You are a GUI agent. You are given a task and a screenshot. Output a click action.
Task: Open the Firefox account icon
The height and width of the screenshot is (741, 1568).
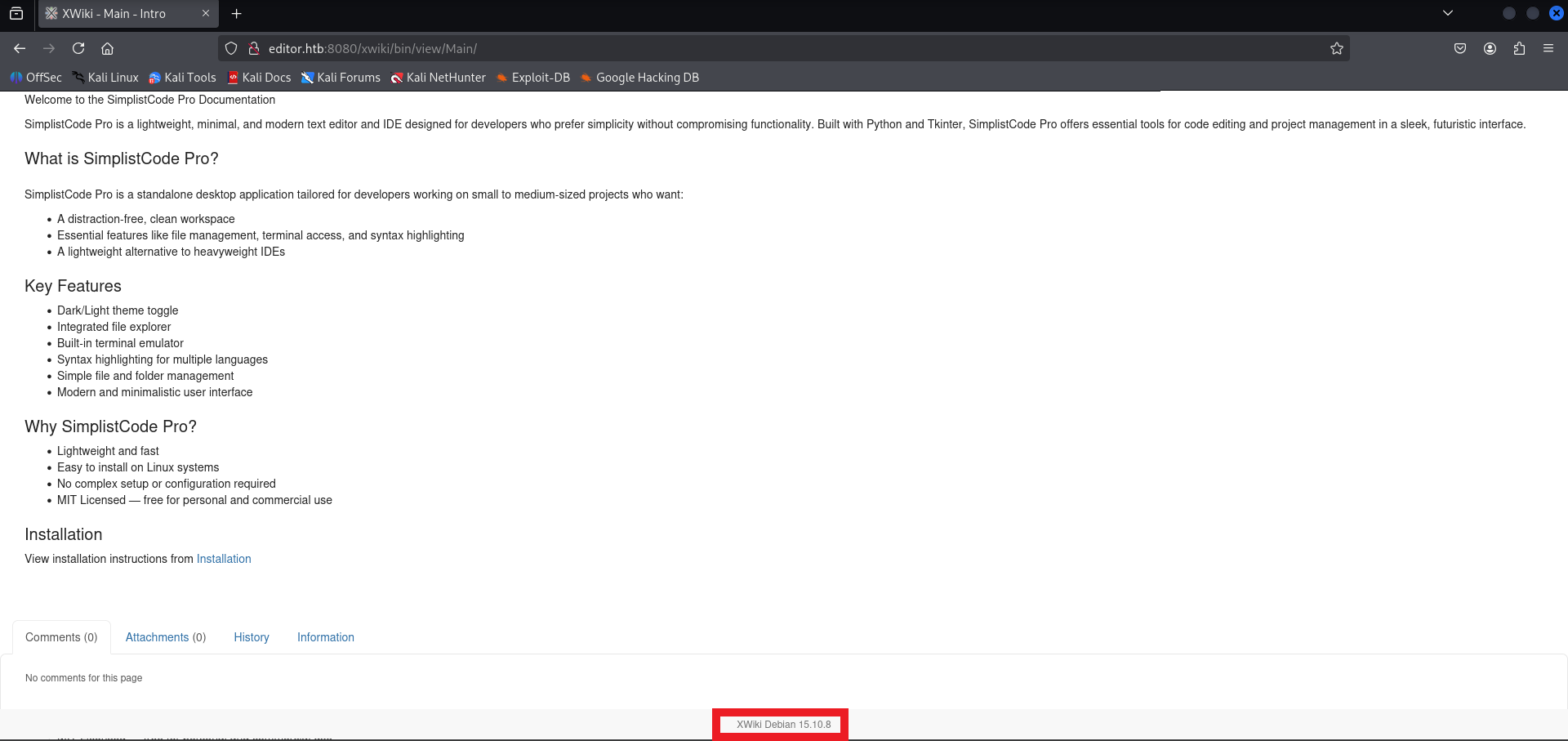pyautogui.click(x=1490, y=48)
